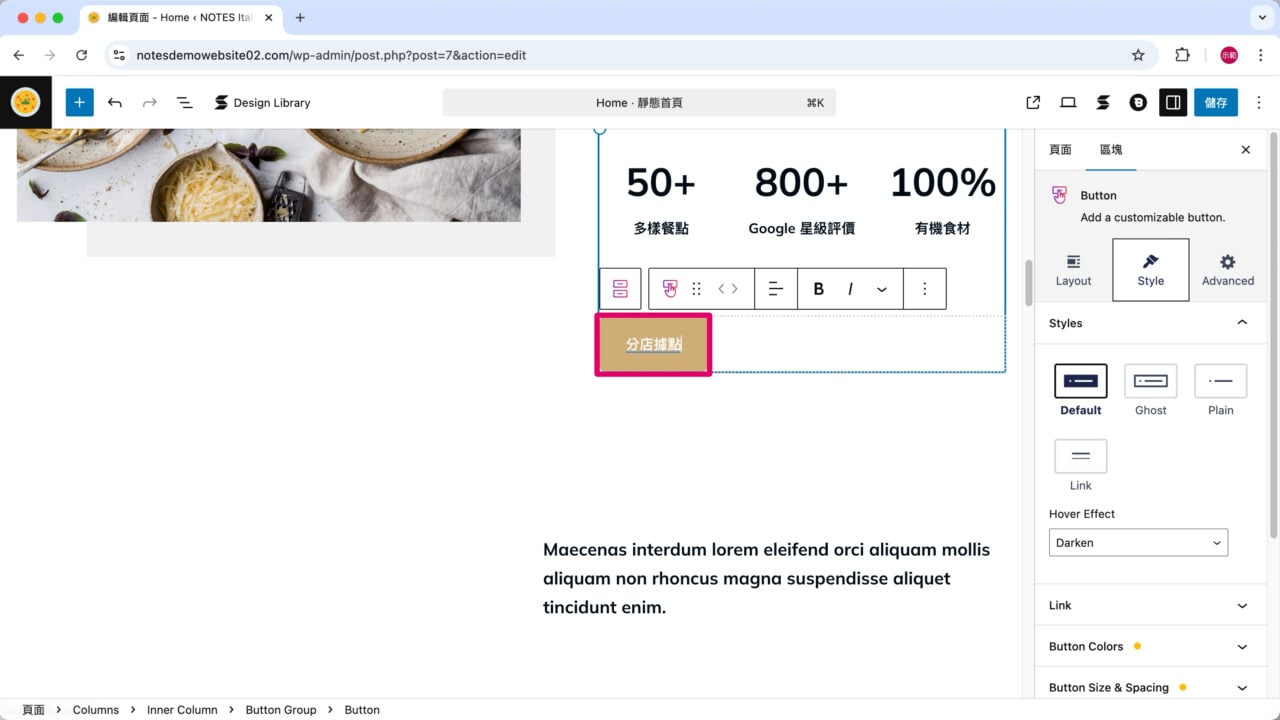Expand the Link panel
This screenshot has height=720, width=1280.
point(1149,605)
